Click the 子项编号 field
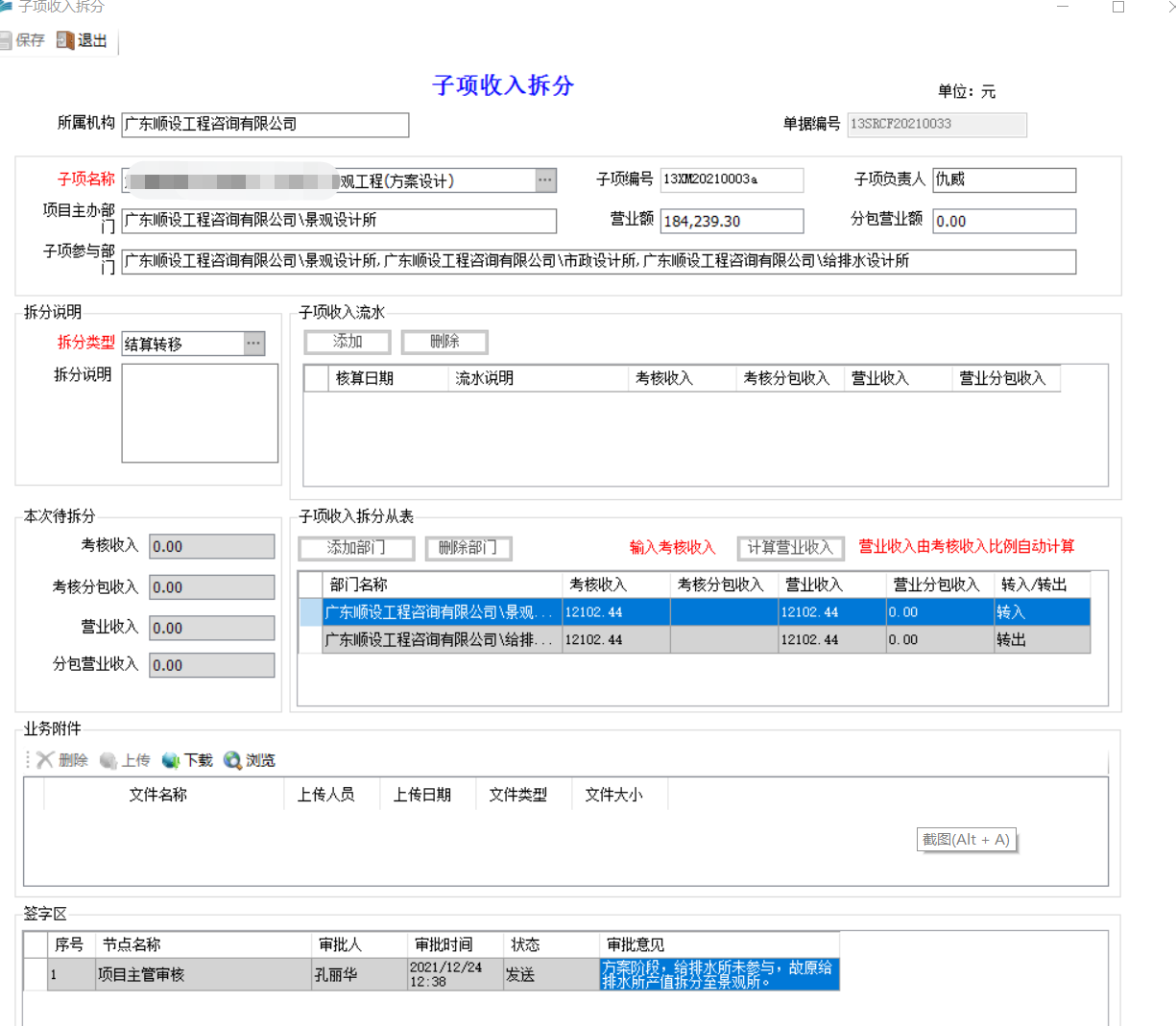 pyautogui.click(x=732, y=180)
